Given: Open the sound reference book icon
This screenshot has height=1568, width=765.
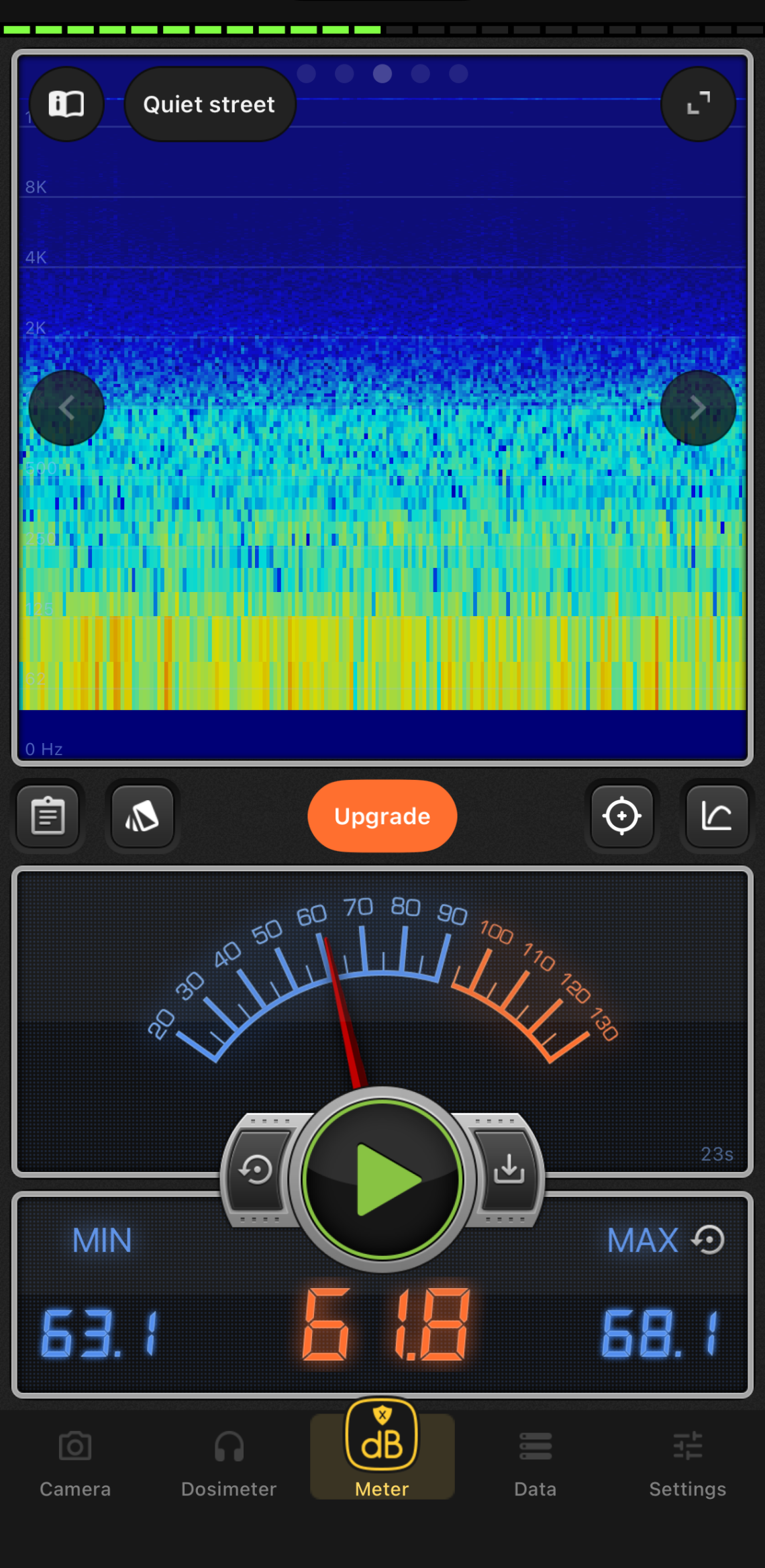Looking at the screenshot, I should pyautogui.click(x=66, y=104).
